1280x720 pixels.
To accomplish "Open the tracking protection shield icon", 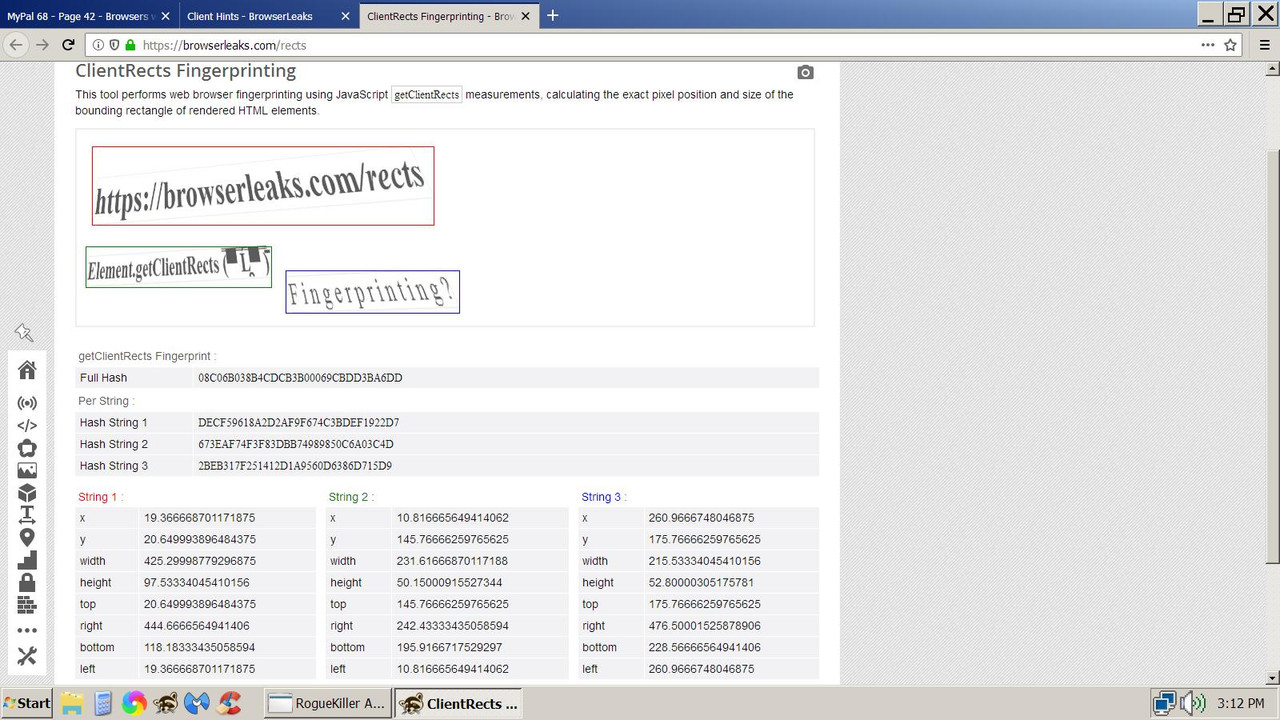I will pos(114,45).
